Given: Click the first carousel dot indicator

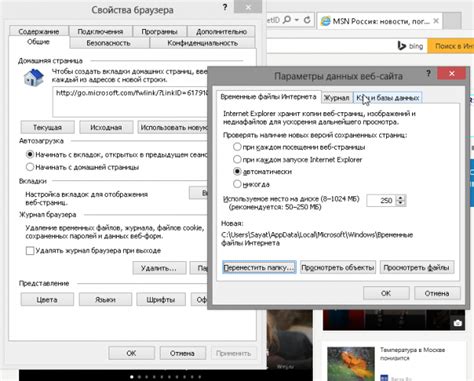Looking at the screenshot, I should click(x=132, y=377).
